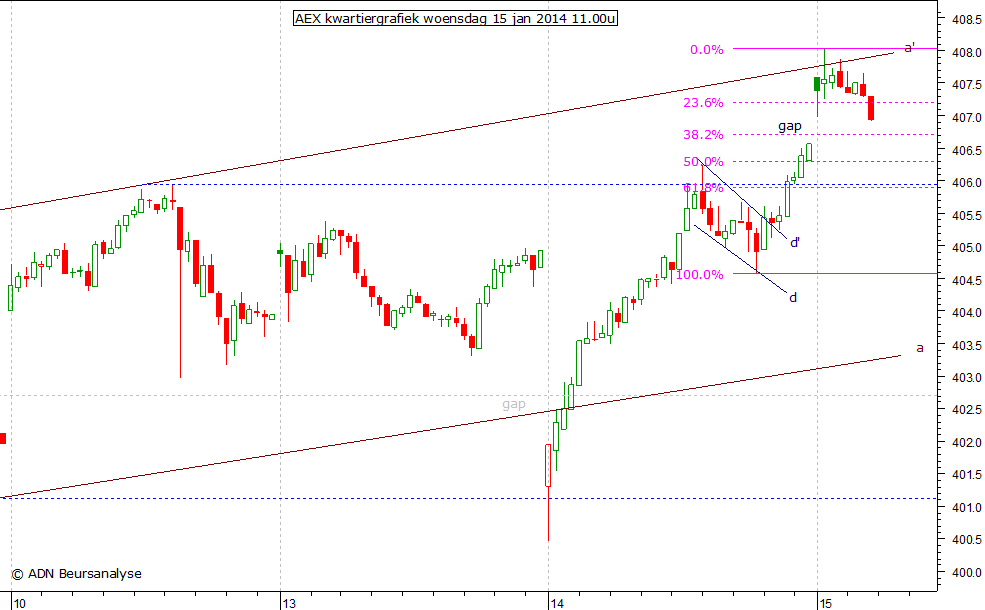Click the black 'gap' label near 407
985x610 pixels.
(790, 126)
